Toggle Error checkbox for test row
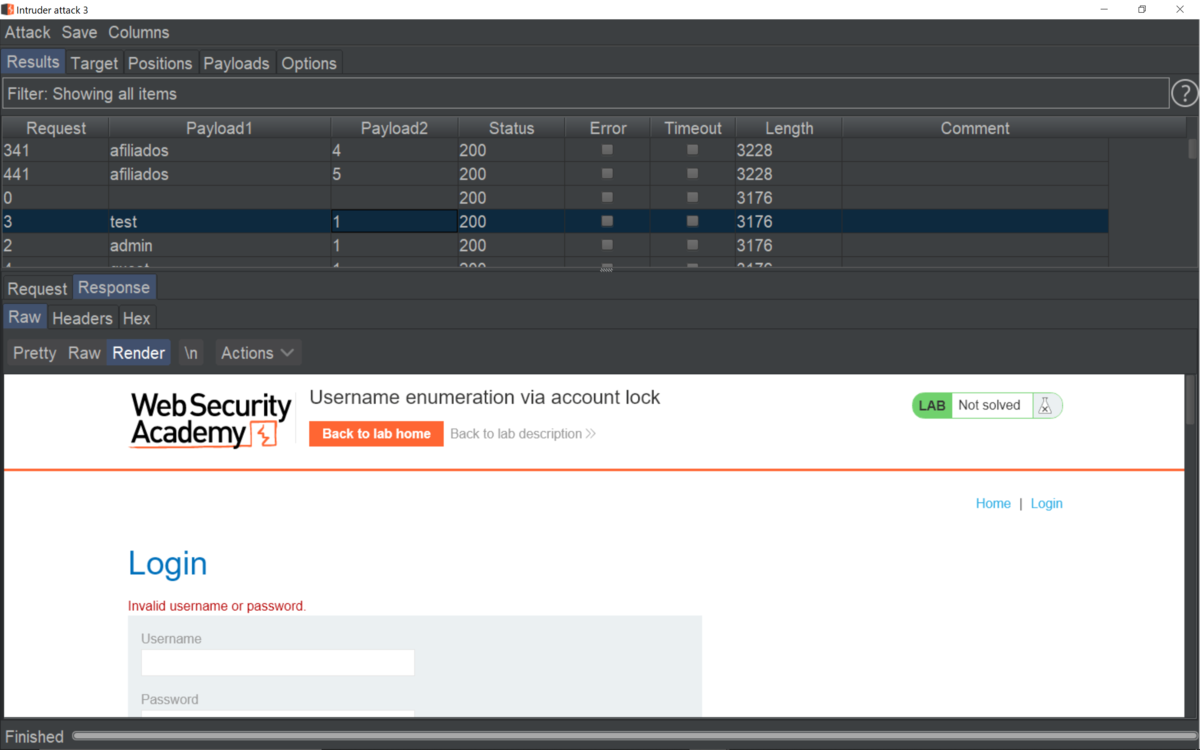The image size is (1200, 750). click(x=607, y=221)
